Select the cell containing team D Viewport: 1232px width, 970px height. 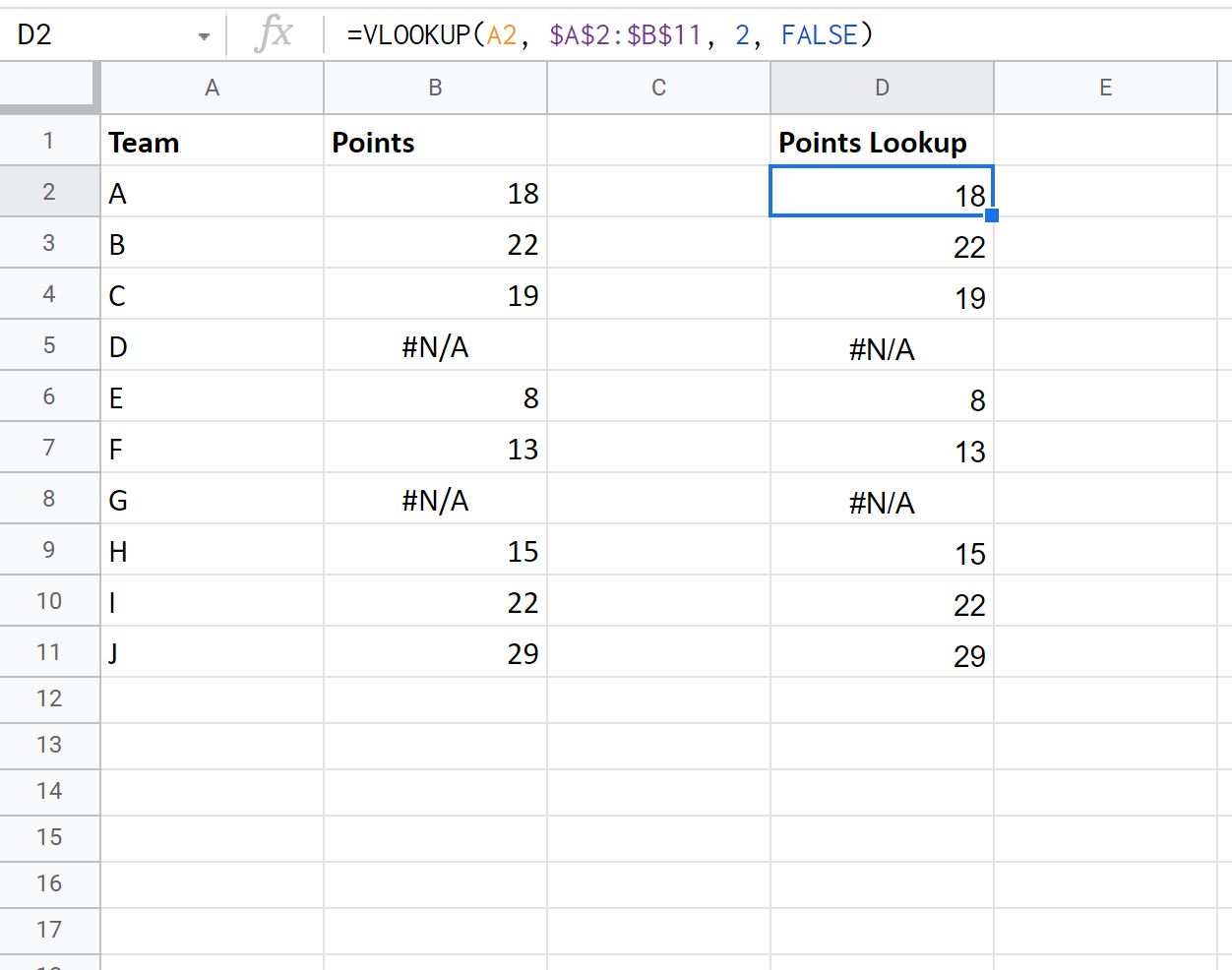click(212, 345)
